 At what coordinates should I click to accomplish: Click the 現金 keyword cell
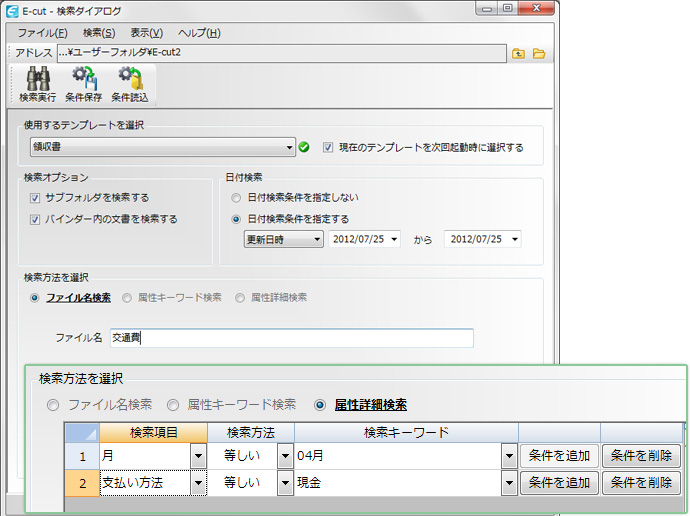[x=398, y=483]
